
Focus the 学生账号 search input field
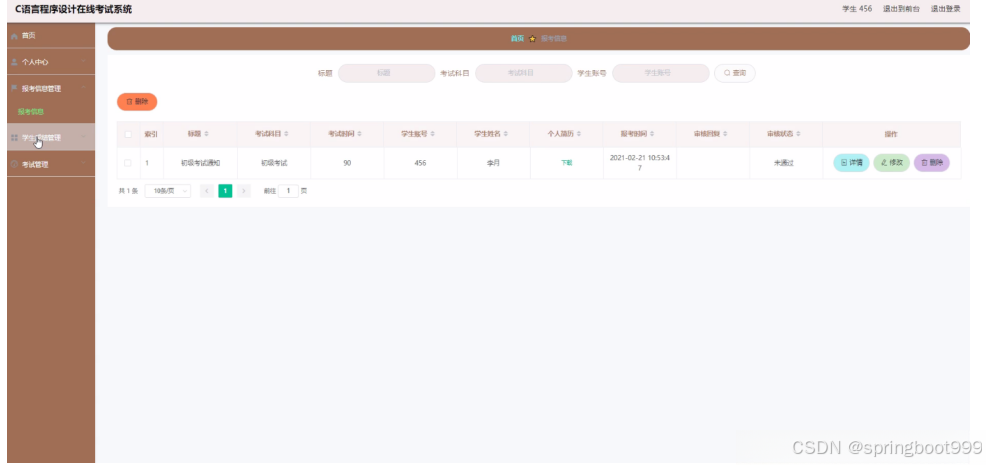pyautogui.click(x=661, y=74)
